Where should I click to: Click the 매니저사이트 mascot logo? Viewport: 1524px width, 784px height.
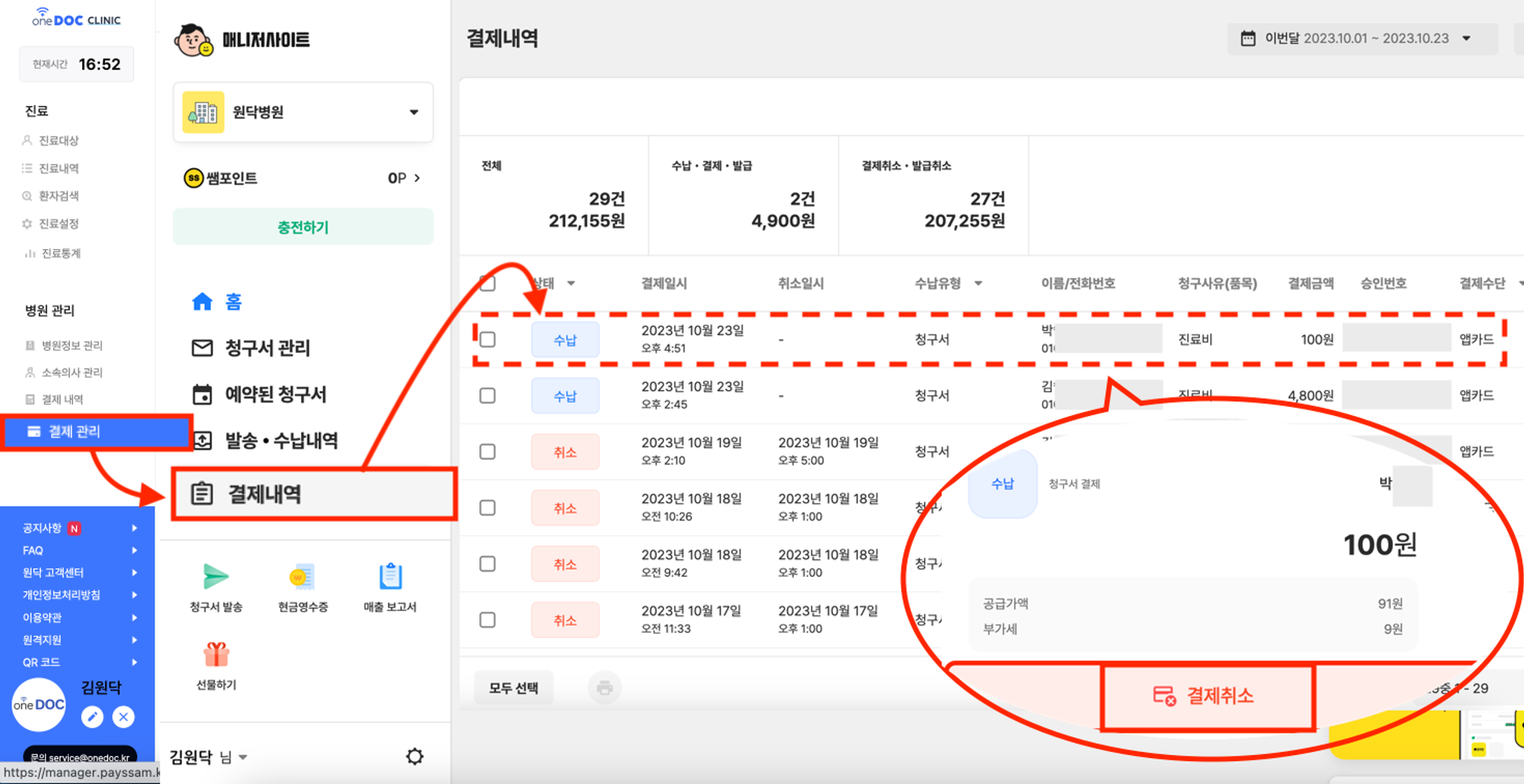tap(194, 40)
